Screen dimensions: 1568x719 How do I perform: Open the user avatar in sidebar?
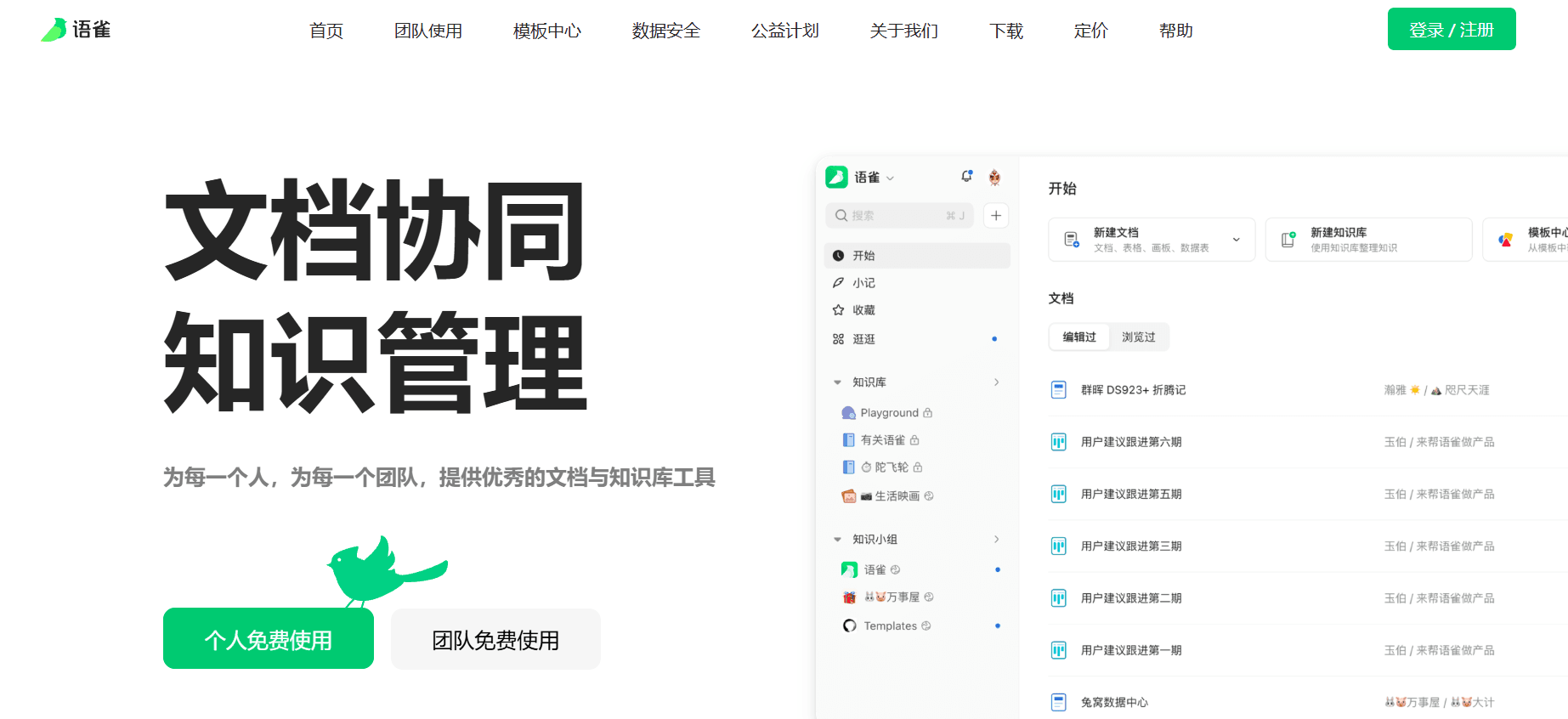[x=994, y=177]
